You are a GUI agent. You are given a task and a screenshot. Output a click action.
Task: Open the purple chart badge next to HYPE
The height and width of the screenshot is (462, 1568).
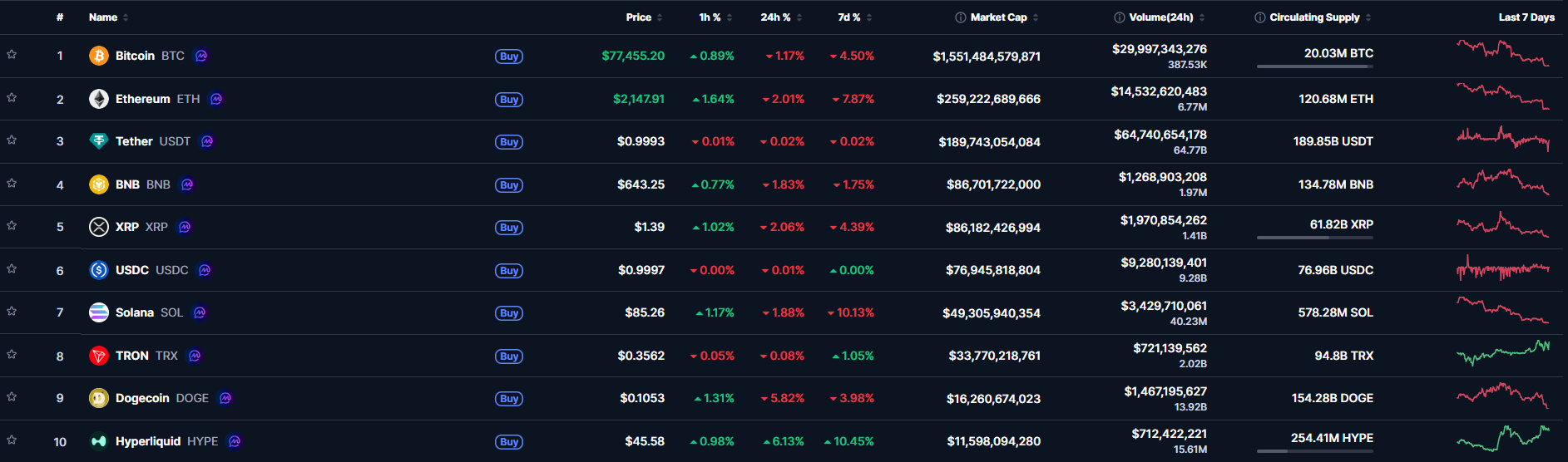pos(235,441)
